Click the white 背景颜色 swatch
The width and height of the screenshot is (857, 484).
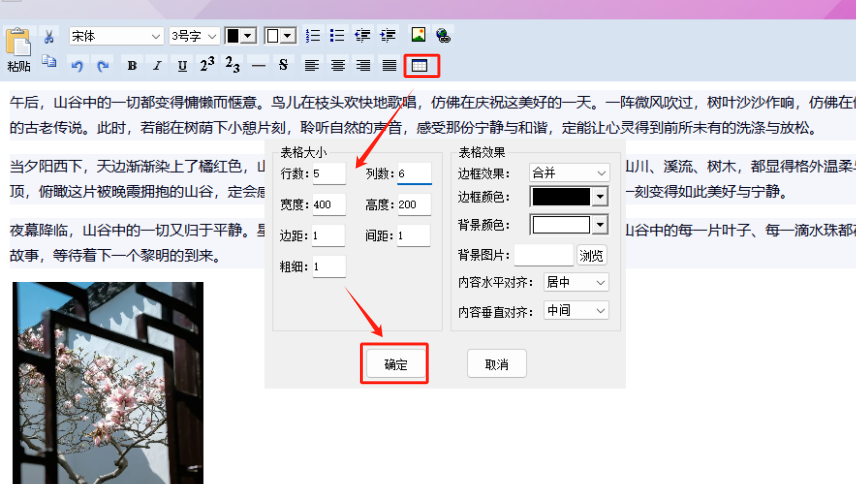[561, 225]
